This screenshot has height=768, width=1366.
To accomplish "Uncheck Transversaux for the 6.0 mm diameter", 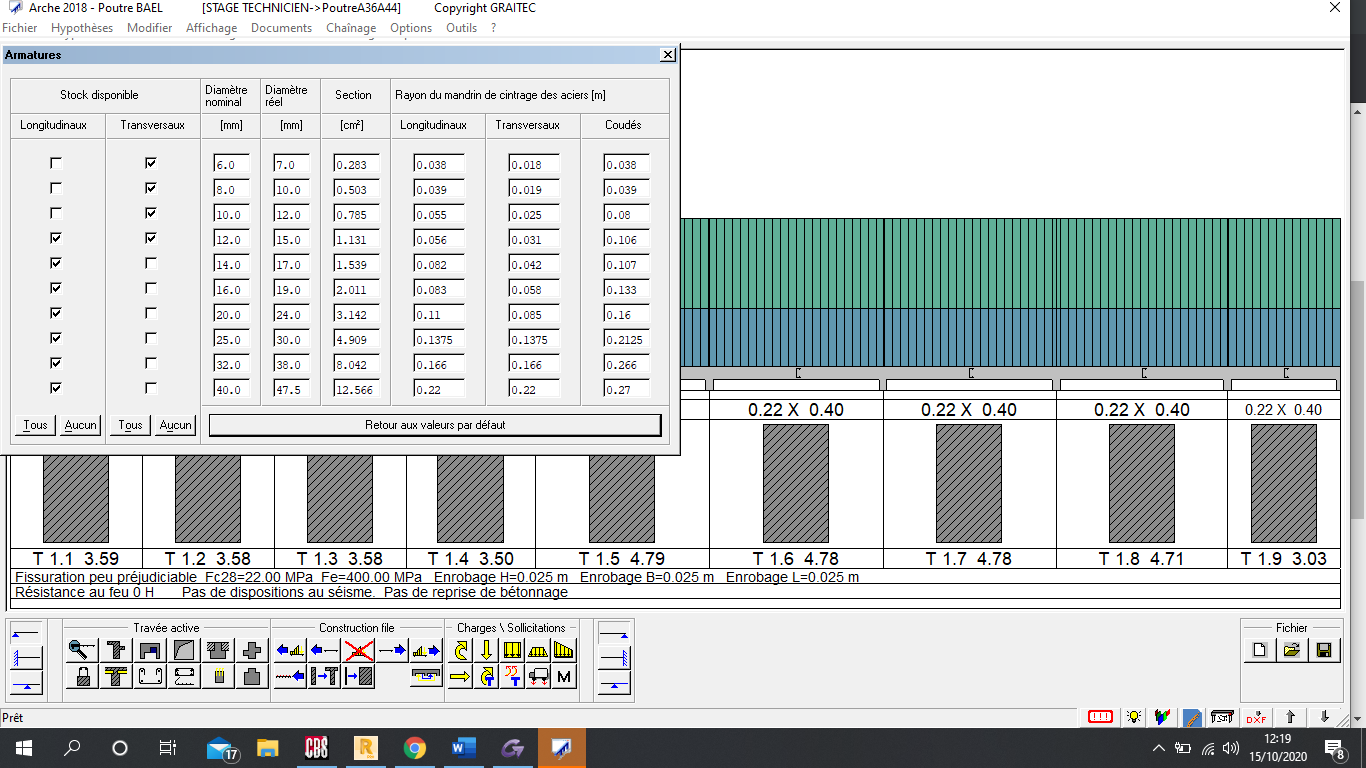I will click(x=151, y=163).
